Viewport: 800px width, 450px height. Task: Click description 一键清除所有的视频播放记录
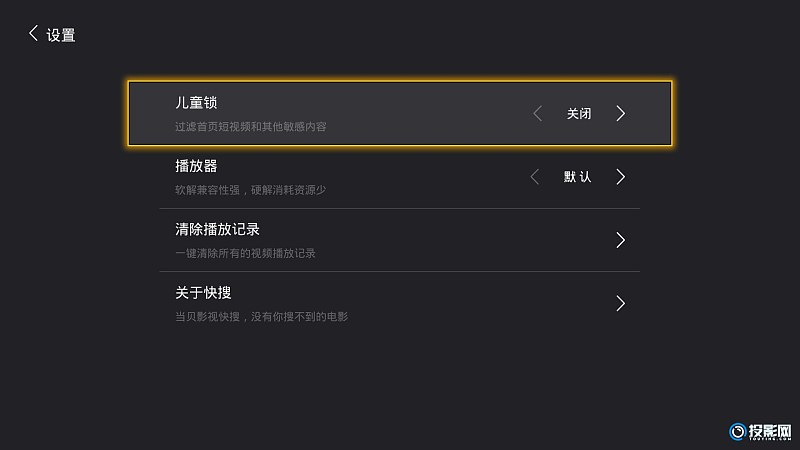coord(245,253)
